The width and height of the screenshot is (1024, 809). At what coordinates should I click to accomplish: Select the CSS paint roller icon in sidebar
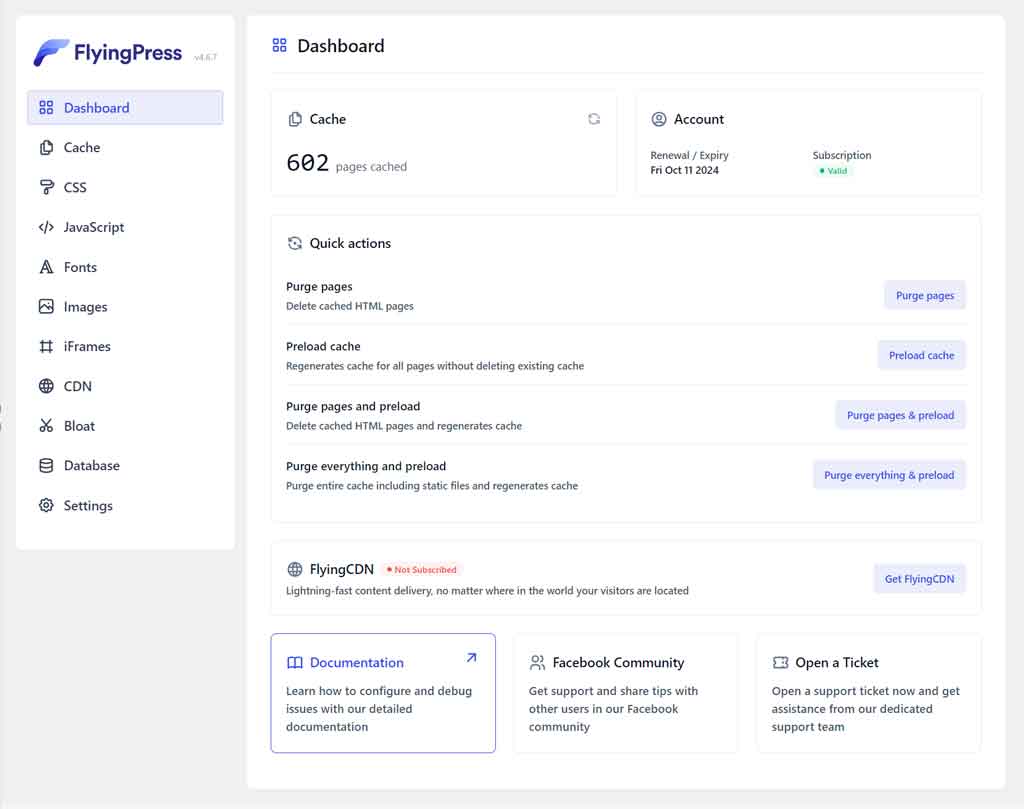pyautogui.click(x=46, y=187)
